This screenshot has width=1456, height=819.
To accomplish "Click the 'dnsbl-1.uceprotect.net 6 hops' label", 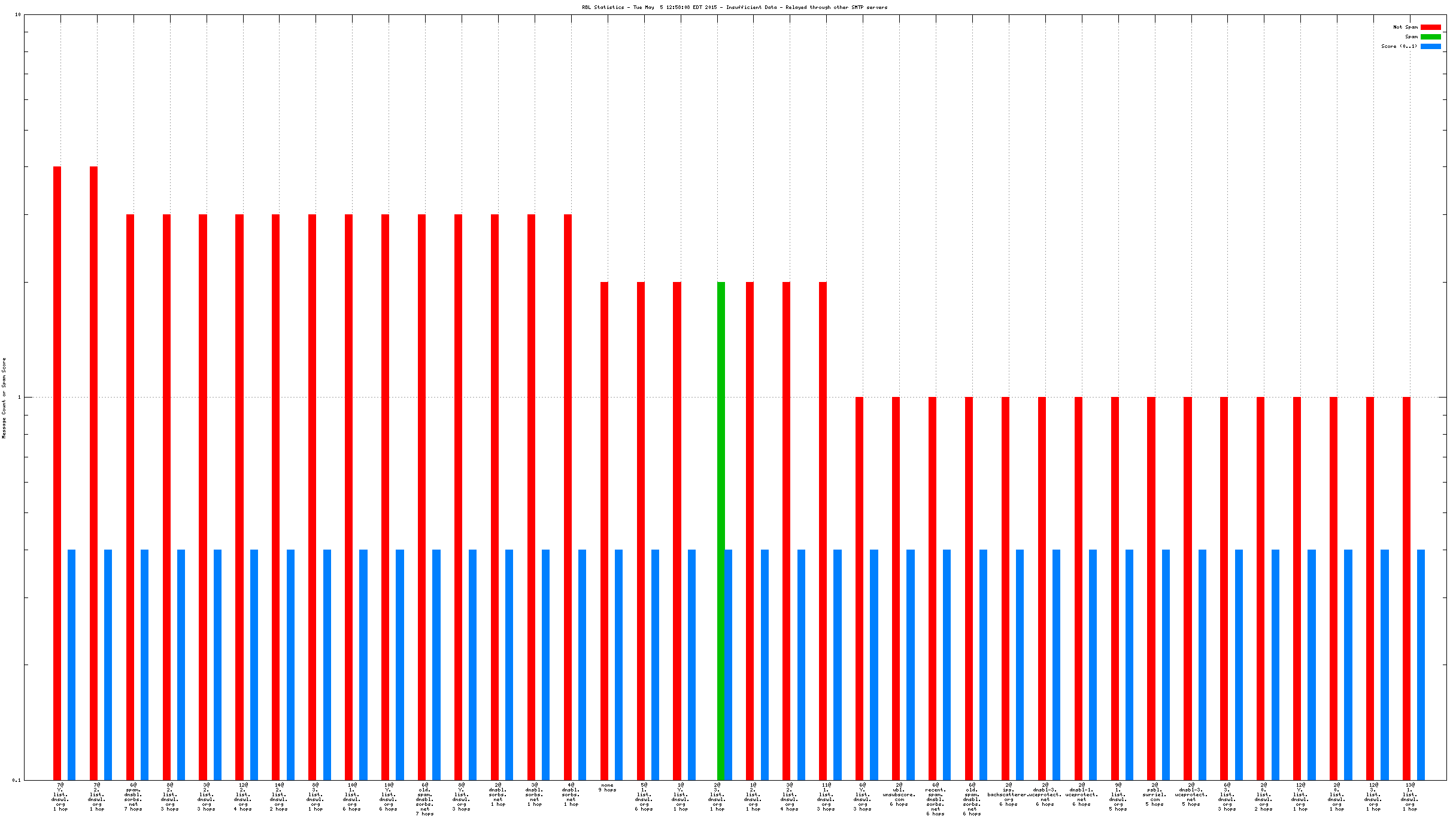I will tap(1081, 794).
